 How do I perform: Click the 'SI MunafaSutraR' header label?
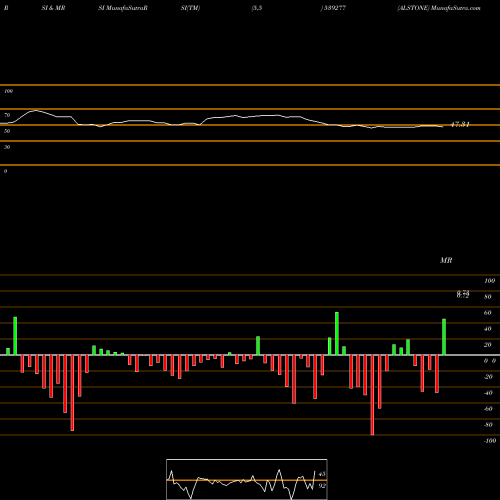tap(123, 8)
